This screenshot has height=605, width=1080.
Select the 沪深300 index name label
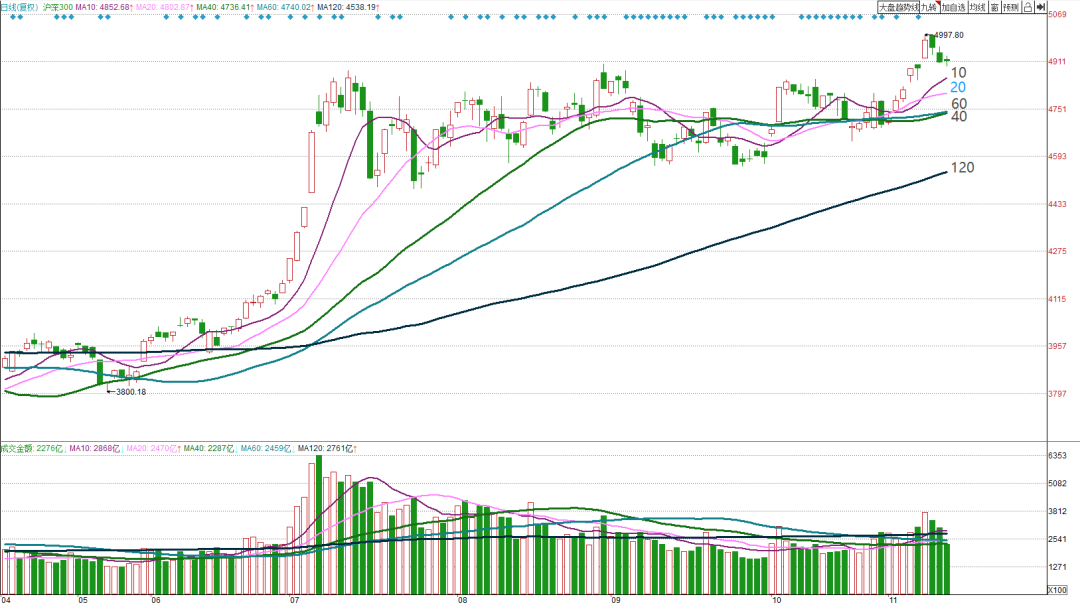(57, 7)
